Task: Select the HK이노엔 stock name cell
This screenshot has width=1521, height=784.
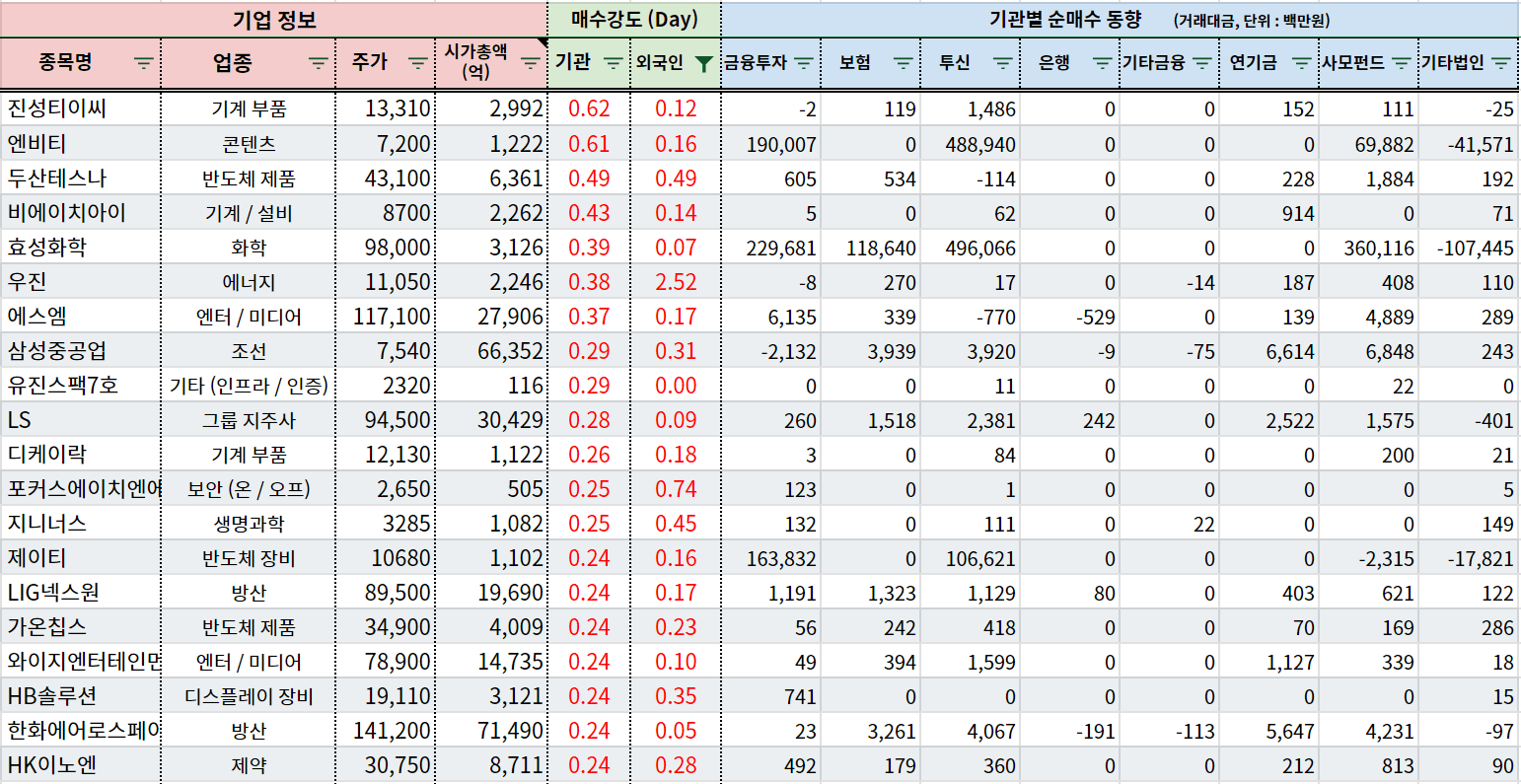Action: [81, 764]
